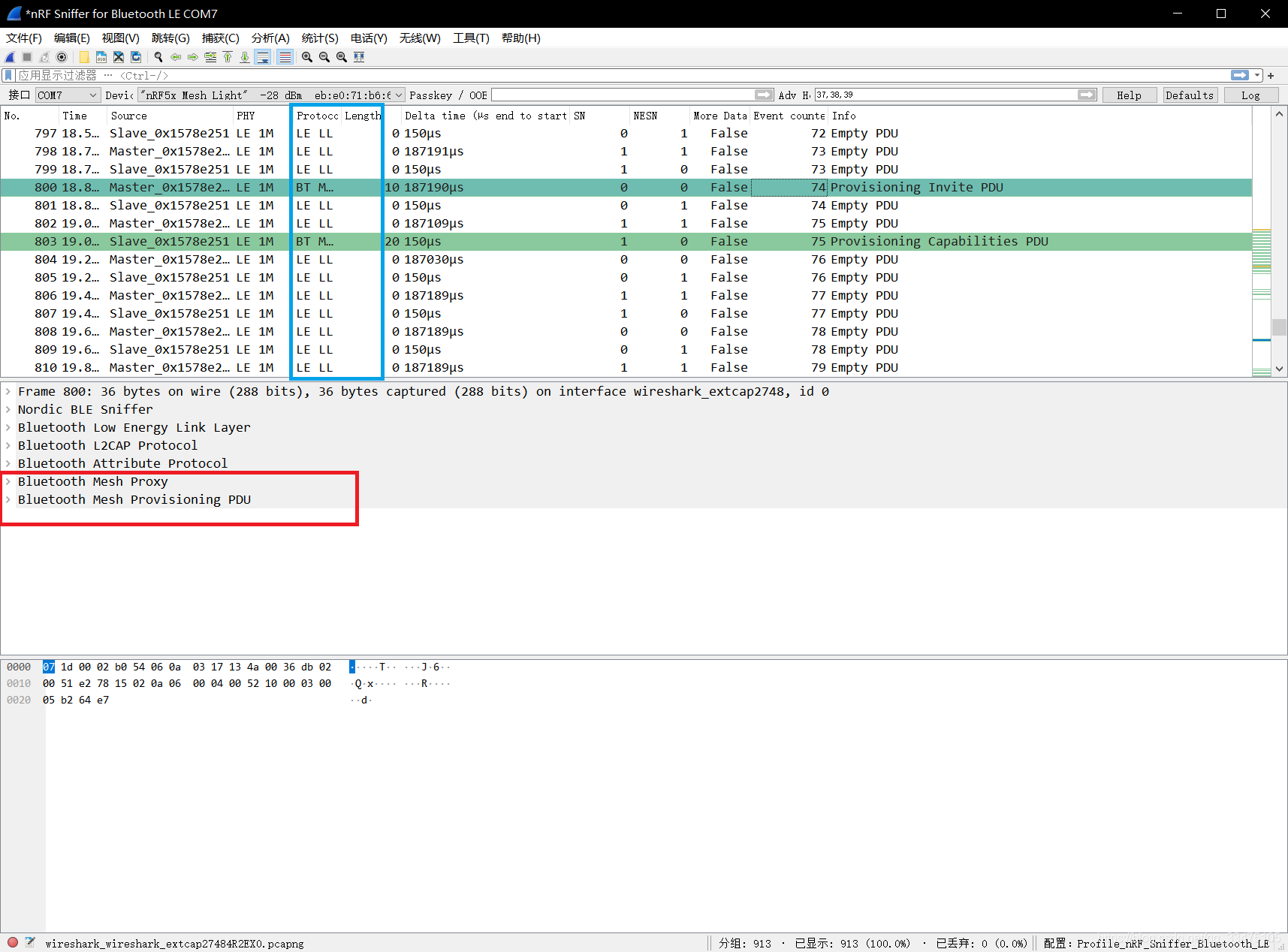The height and width of the screenshot is (952, 1288).
Task: Click the Log button
Action: pos(1250,95)
